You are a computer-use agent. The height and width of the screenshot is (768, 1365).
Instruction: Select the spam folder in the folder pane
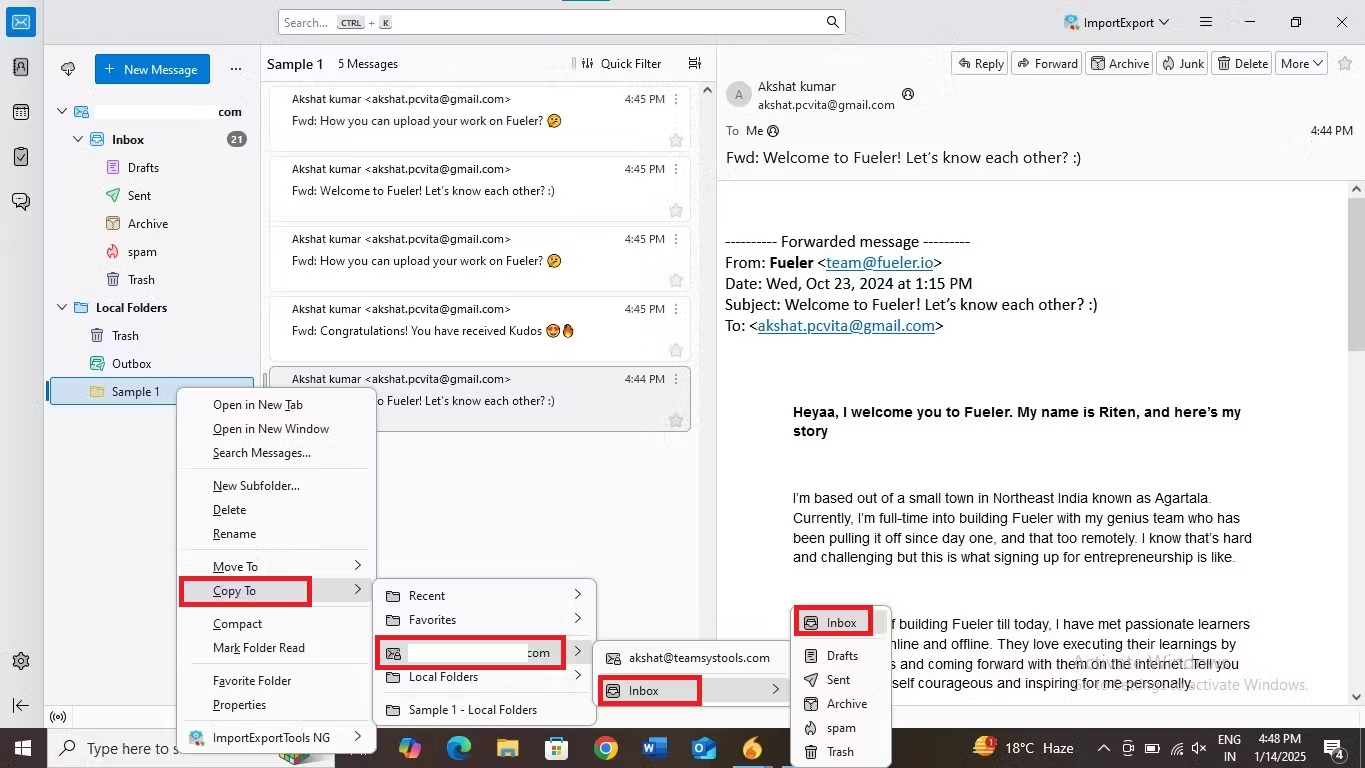tap(142, 252)
